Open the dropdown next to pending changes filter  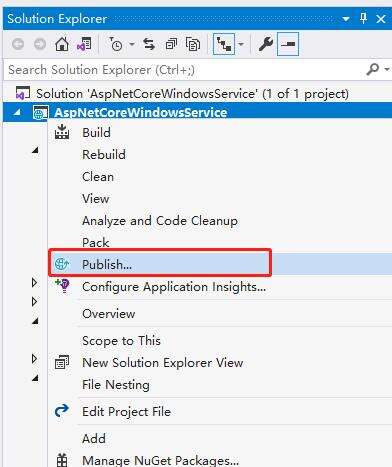[132, 44]
